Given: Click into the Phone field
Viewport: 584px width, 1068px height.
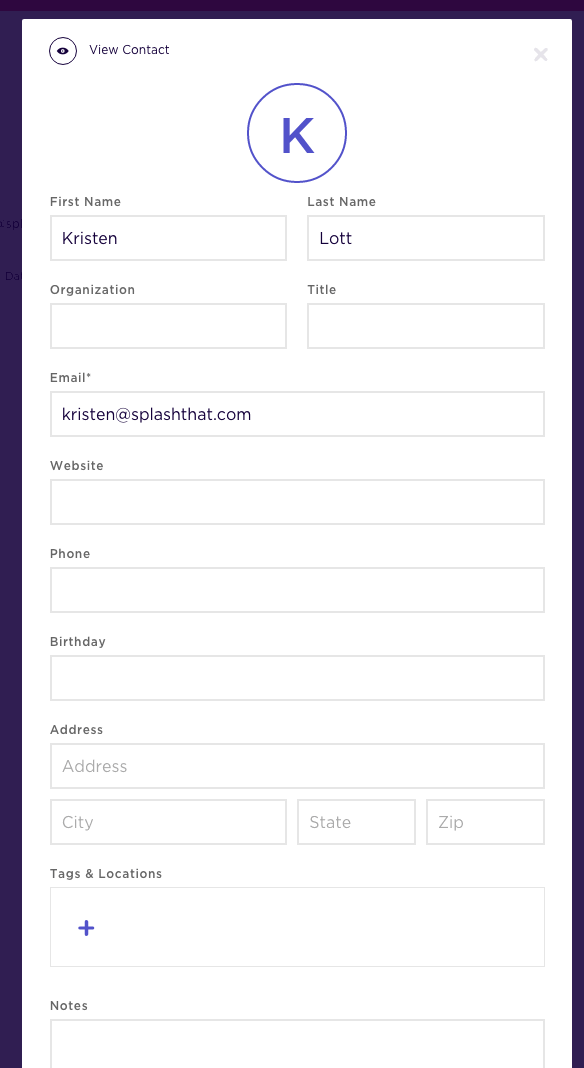Looking at the screenshot, I should point(297,590).
